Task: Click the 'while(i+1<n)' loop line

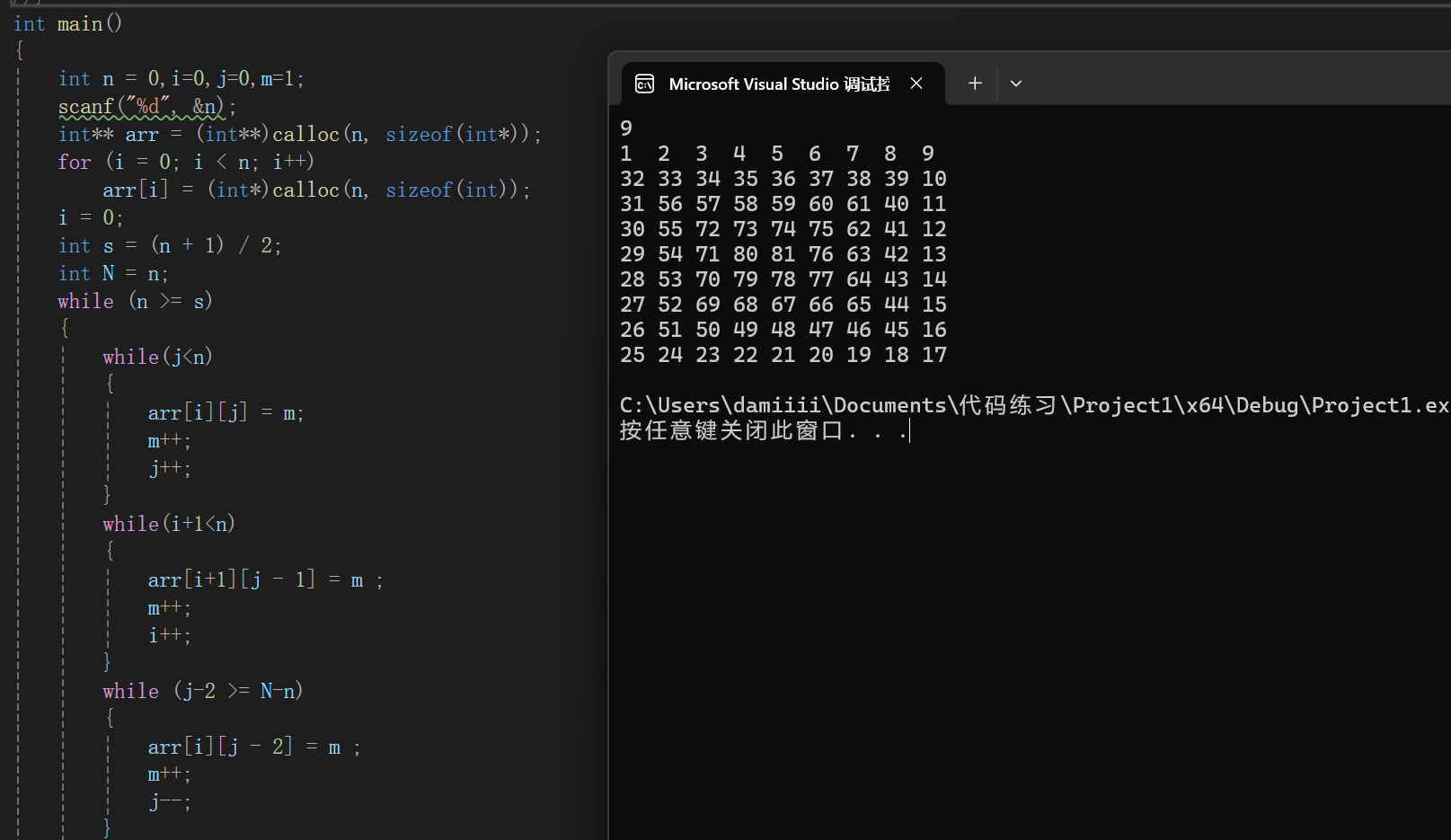Action: pos(169,525)
